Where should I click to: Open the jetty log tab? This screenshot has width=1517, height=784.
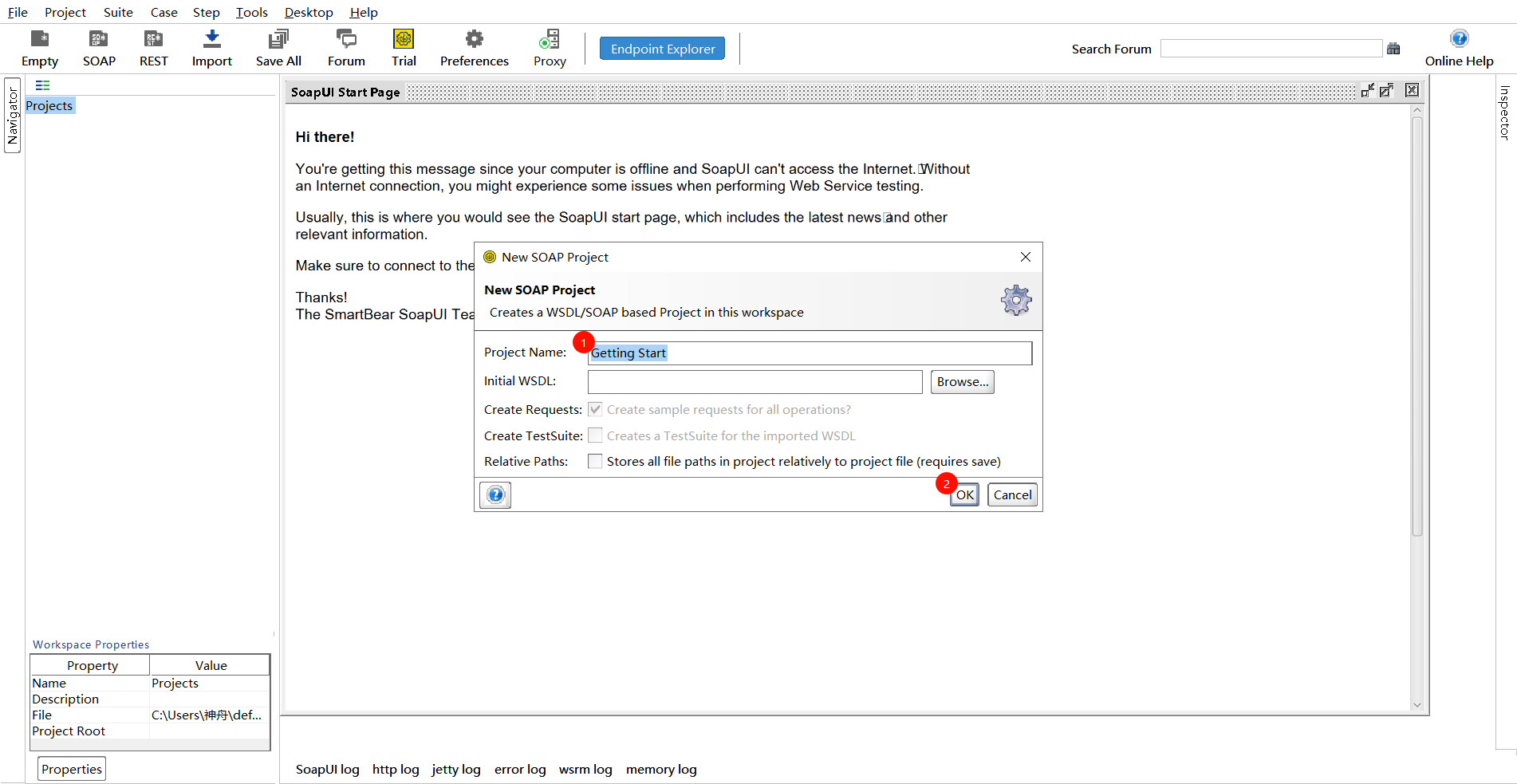click(x=456, y=770)
